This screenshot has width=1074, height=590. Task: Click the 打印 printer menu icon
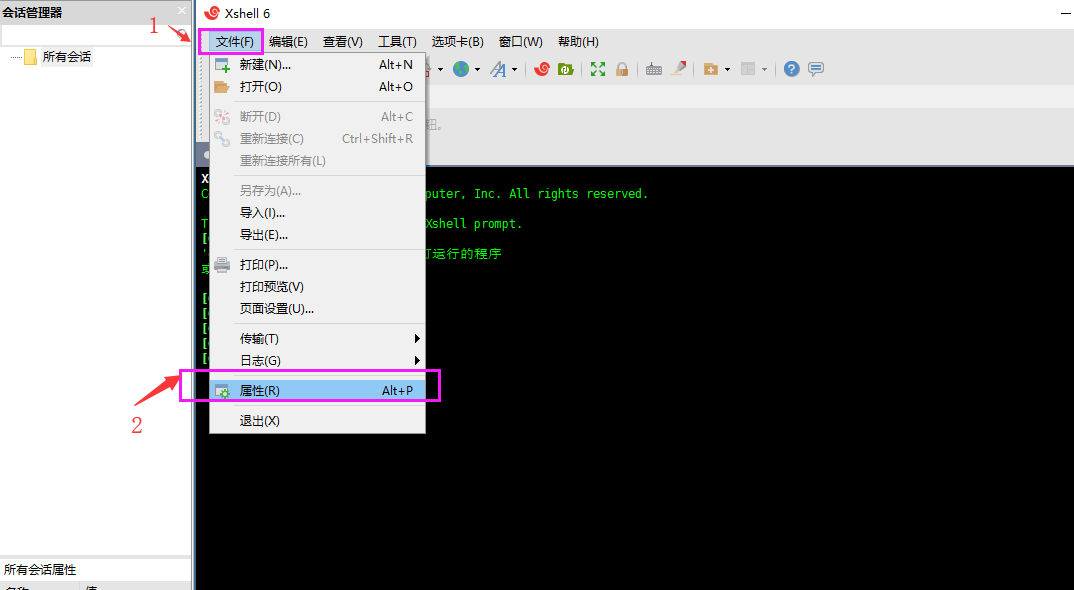[x=222, y=265]
